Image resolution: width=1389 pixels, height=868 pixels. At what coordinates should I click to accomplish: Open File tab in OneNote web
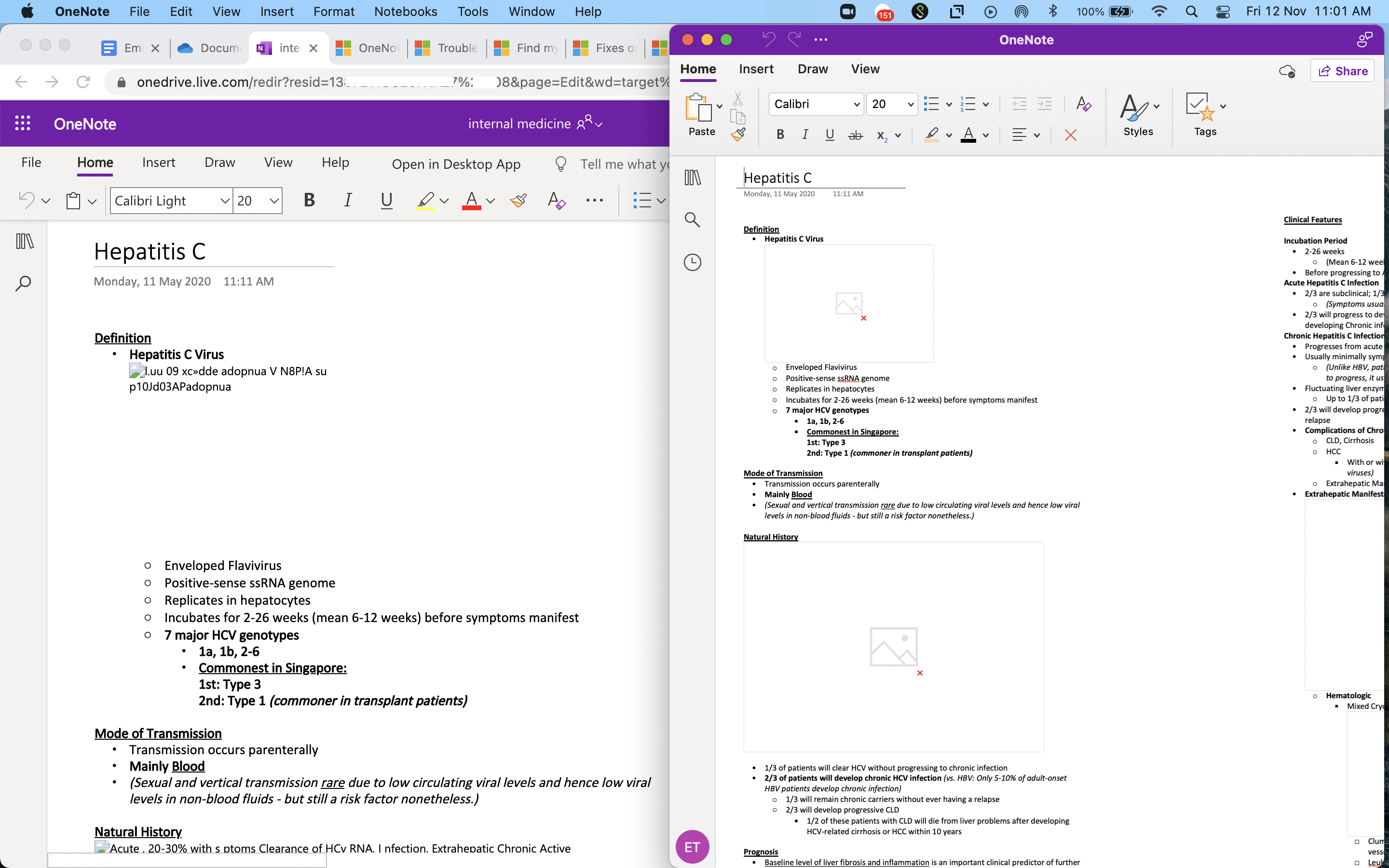pos(31,163)
